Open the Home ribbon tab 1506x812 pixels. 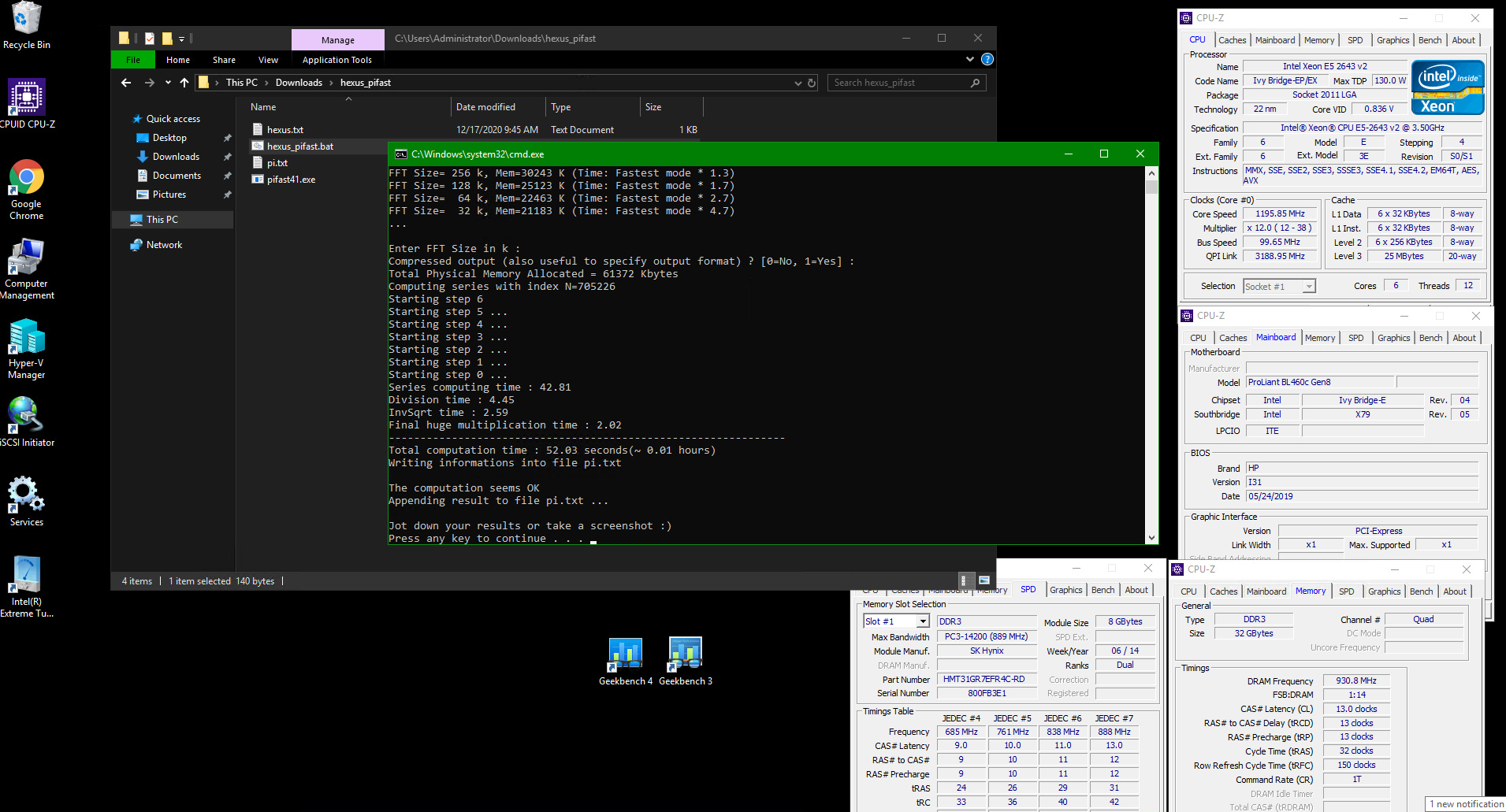pos(178,60)
